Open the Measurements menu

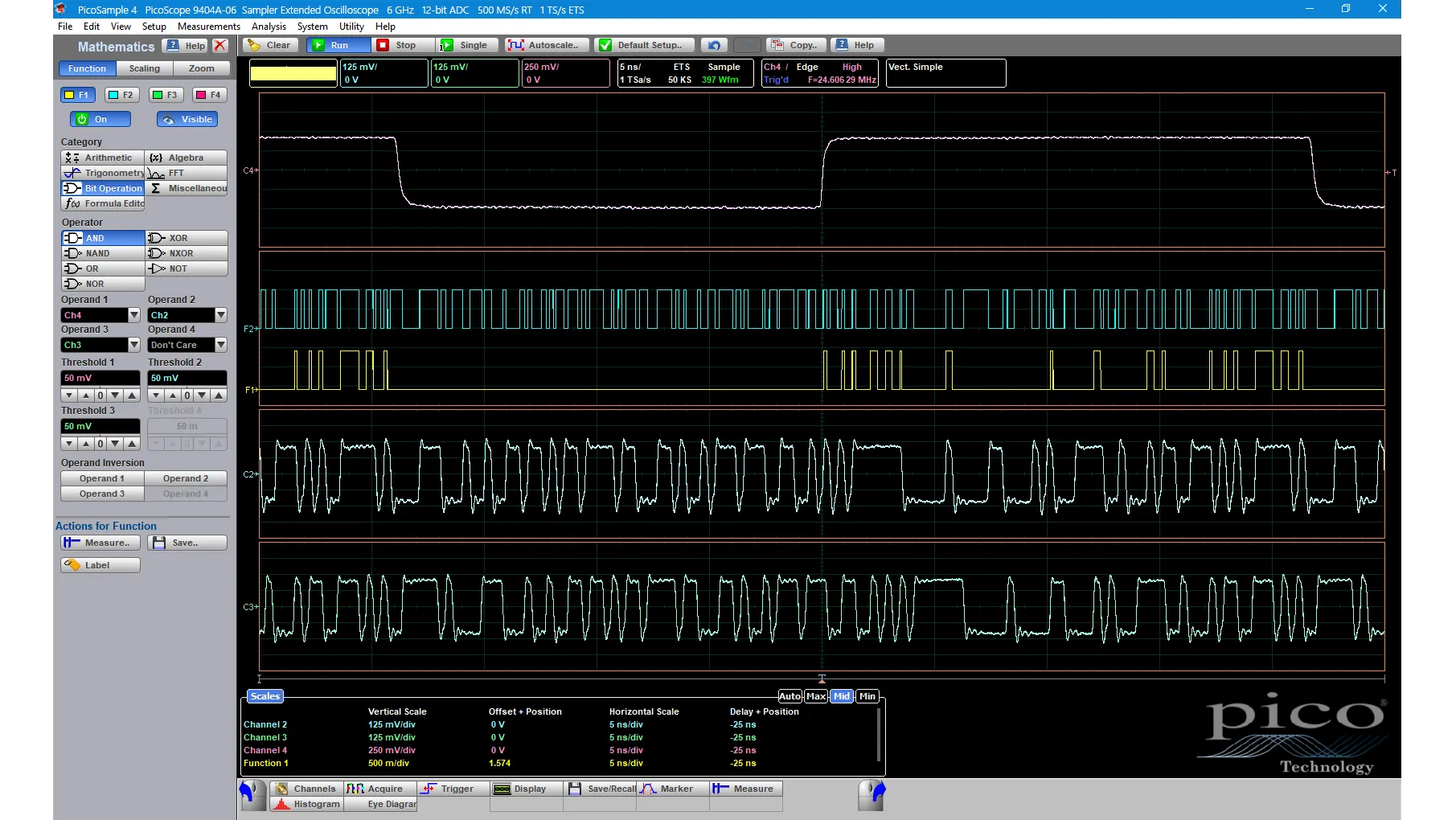pos(209,27)
